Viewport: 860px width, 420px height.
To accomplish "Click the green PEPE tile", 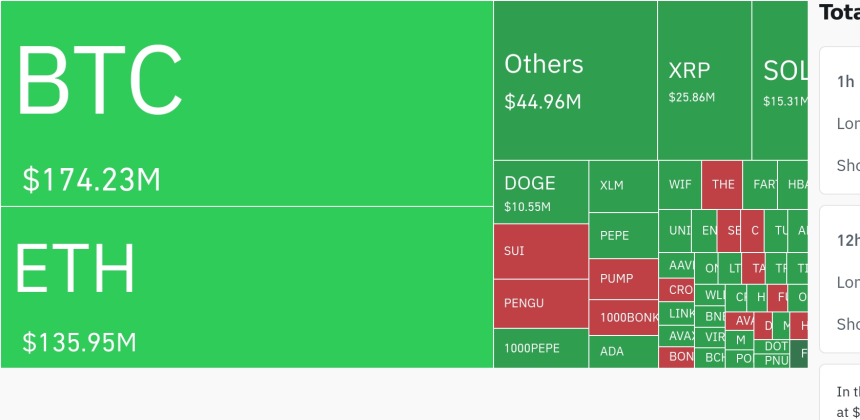I will (622, 235).
